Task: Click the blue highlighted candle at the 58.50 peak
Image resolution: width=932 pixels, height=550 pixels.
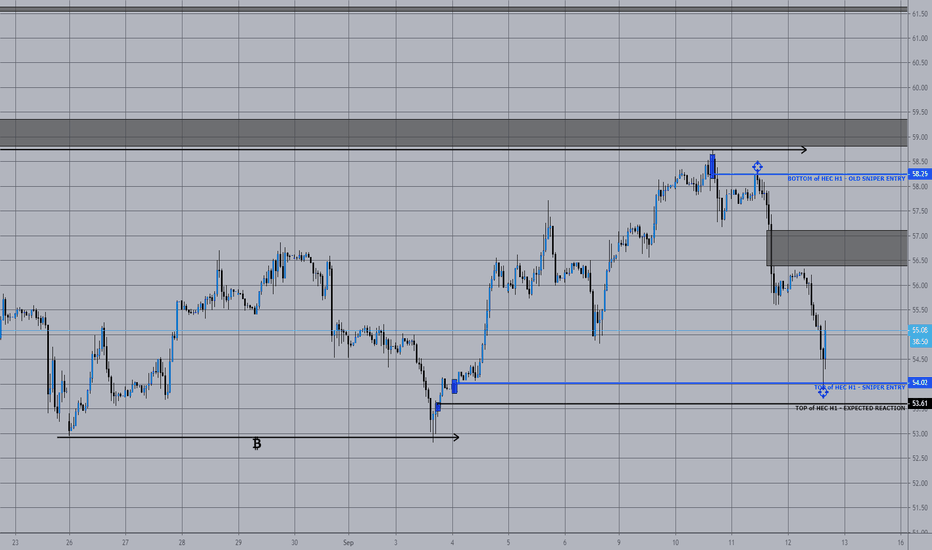Action: (713, 166)
